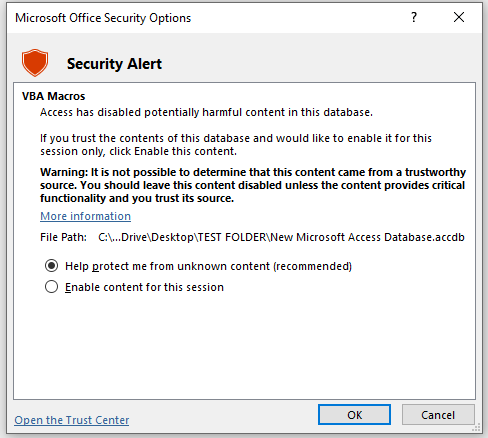This screenshot has height=438, width=488.
Task: Click the 'Enable content for this session' label
Action: (144, 287)
